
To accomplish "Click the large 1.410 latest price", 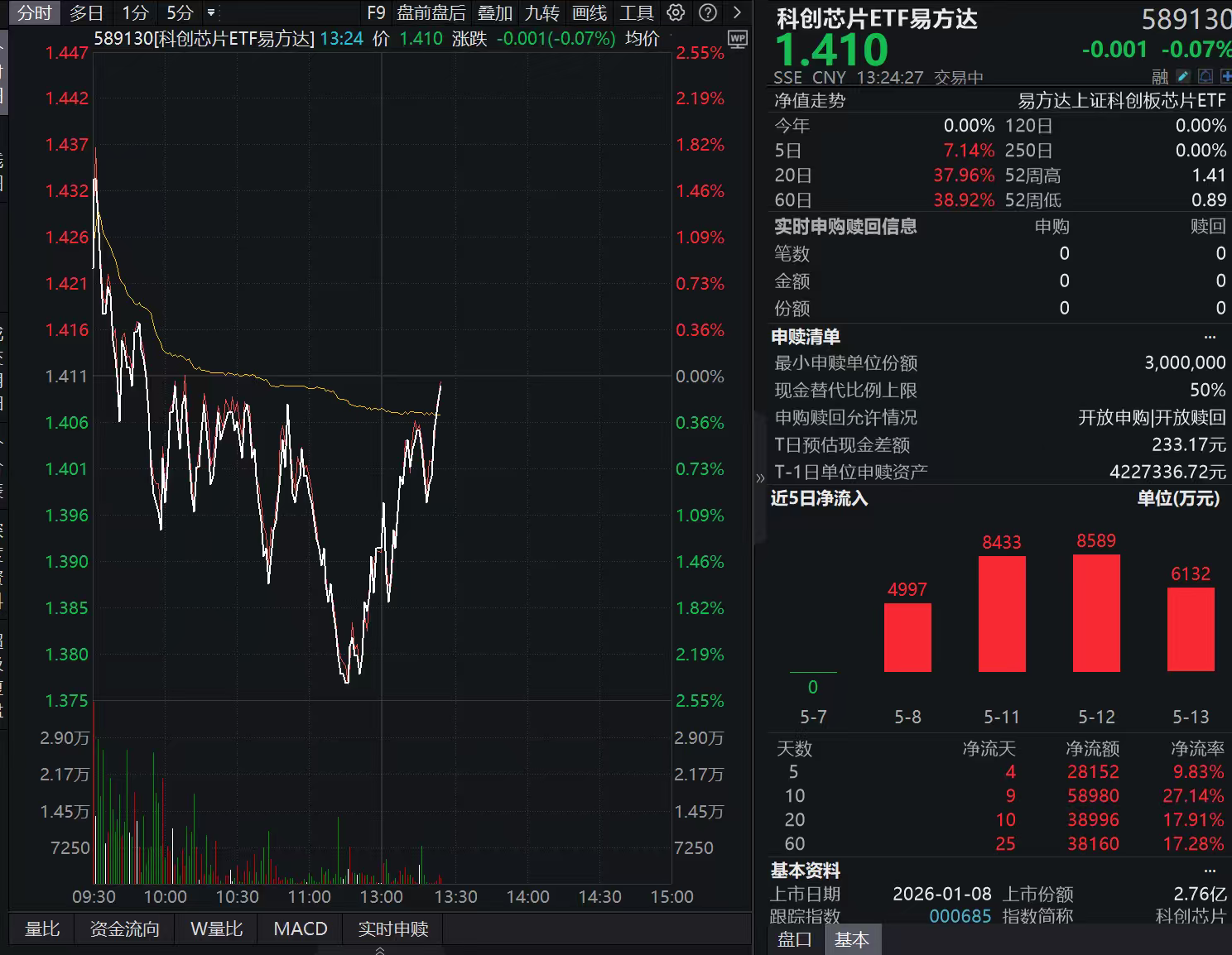I will (x=831, y=50).
